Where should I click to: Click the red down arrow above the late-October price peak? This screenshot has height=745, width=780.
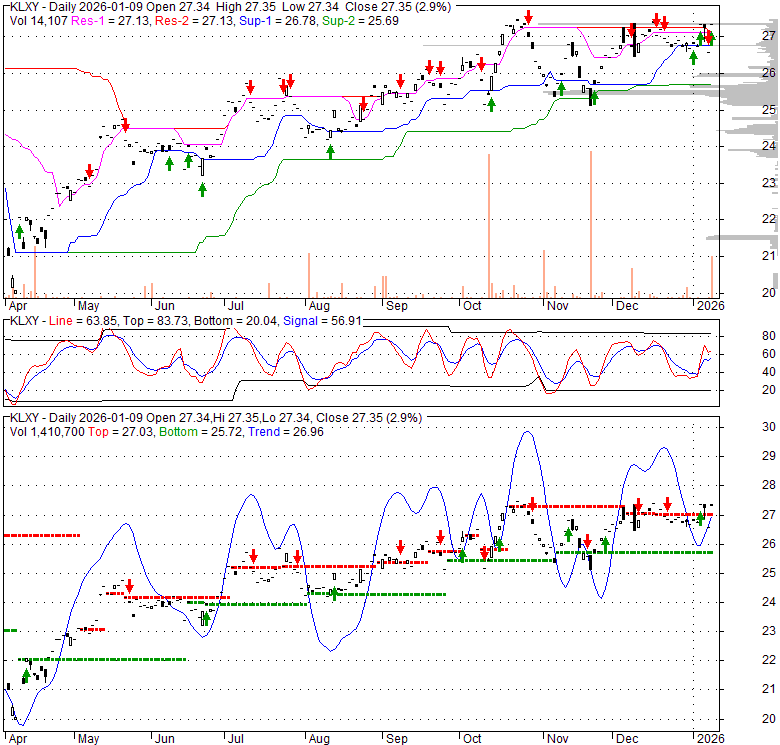(528, 19)
